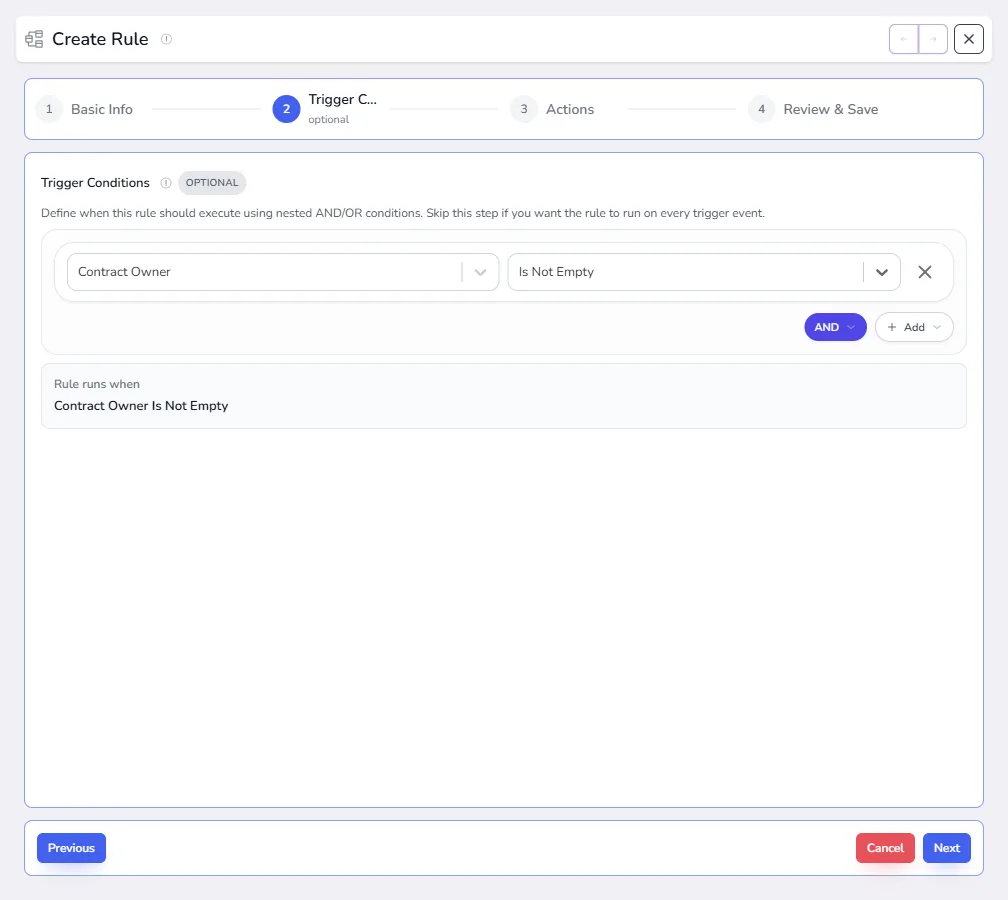Click the info icon beside Create Rule
1008x900 pixels.
click(166, 39)
